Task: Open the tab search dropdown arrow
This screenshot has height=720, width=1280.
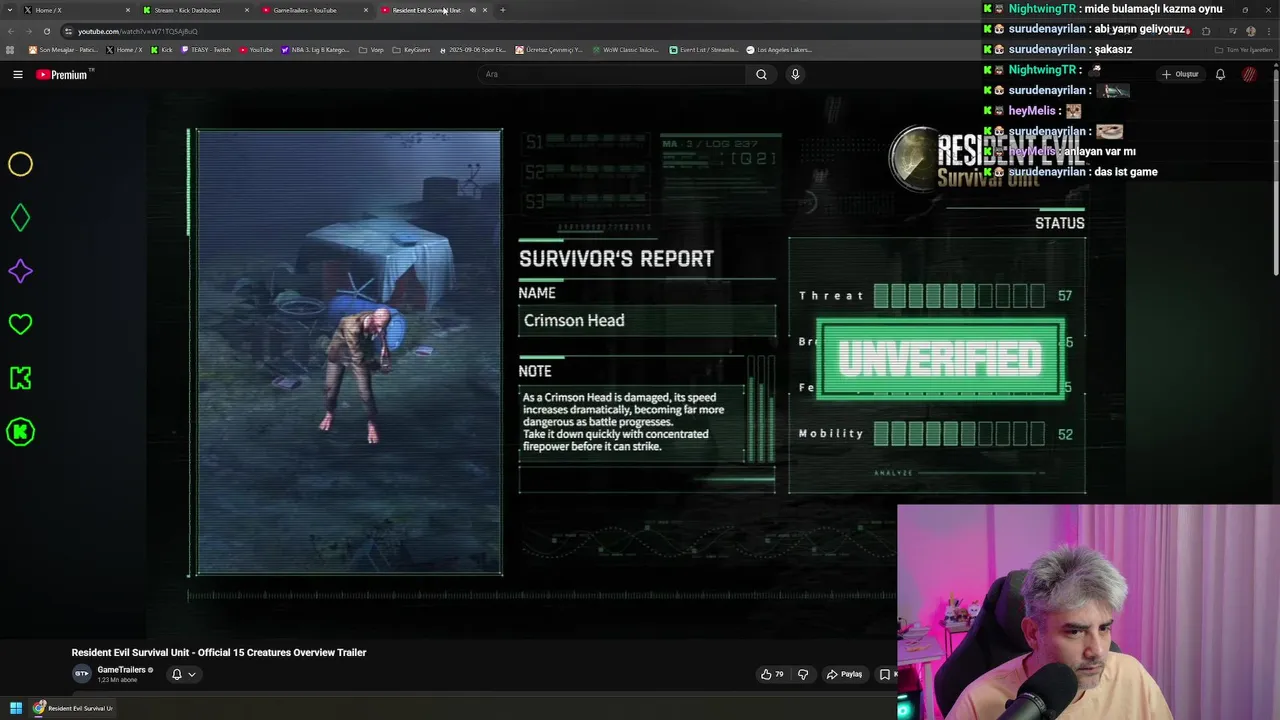Action: pyautogui.click(x=10, y=10)
